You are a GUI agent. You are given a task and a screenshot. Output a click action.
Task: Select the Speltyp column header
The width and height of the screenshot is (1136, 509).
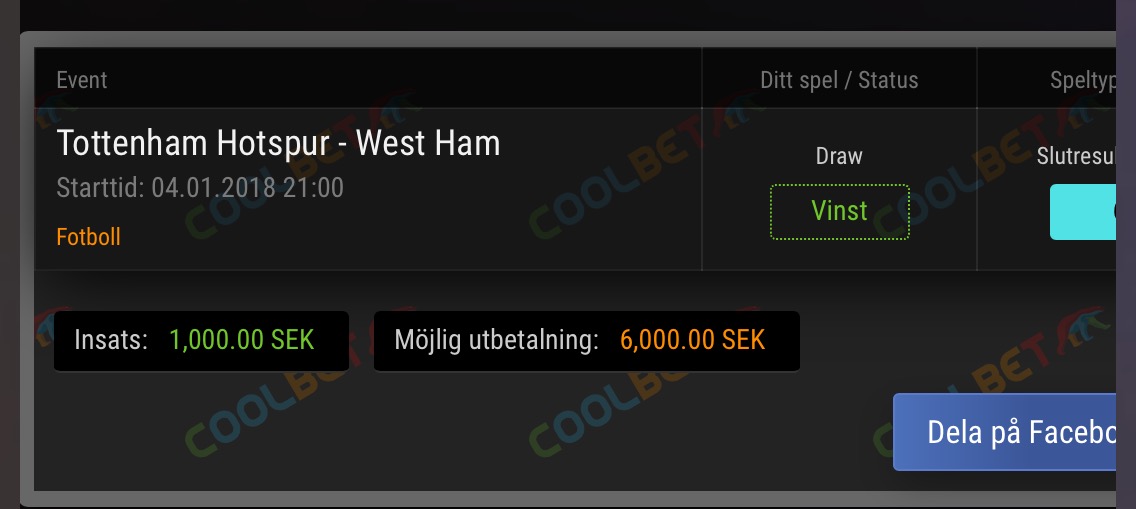tap(1083, 80)
